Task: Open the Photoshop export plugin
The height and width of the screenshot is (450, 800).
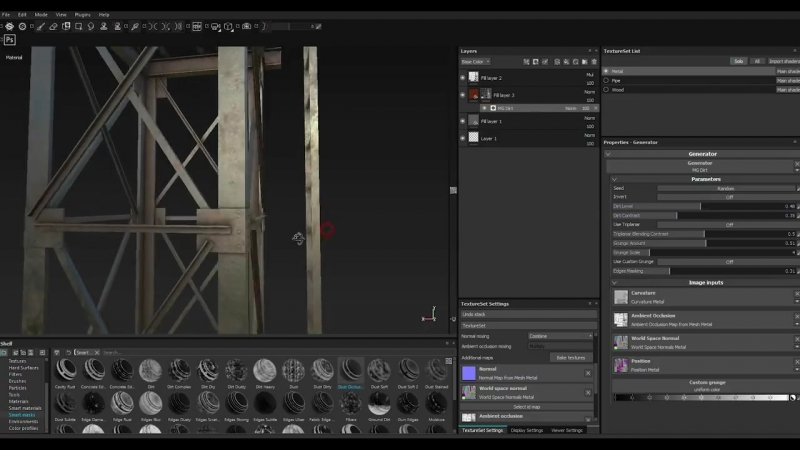Action: point(9,40)
